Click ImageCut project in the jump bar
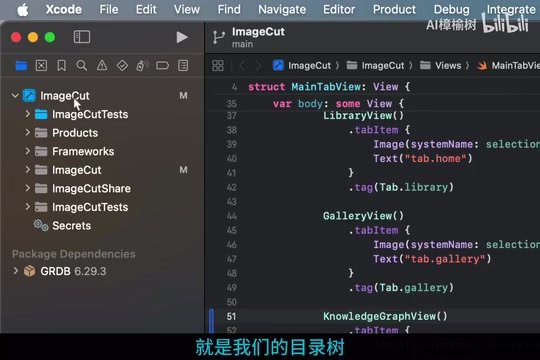Image resolution: width=540 pixels, height=360 pixels. click(x=302, y=65)
